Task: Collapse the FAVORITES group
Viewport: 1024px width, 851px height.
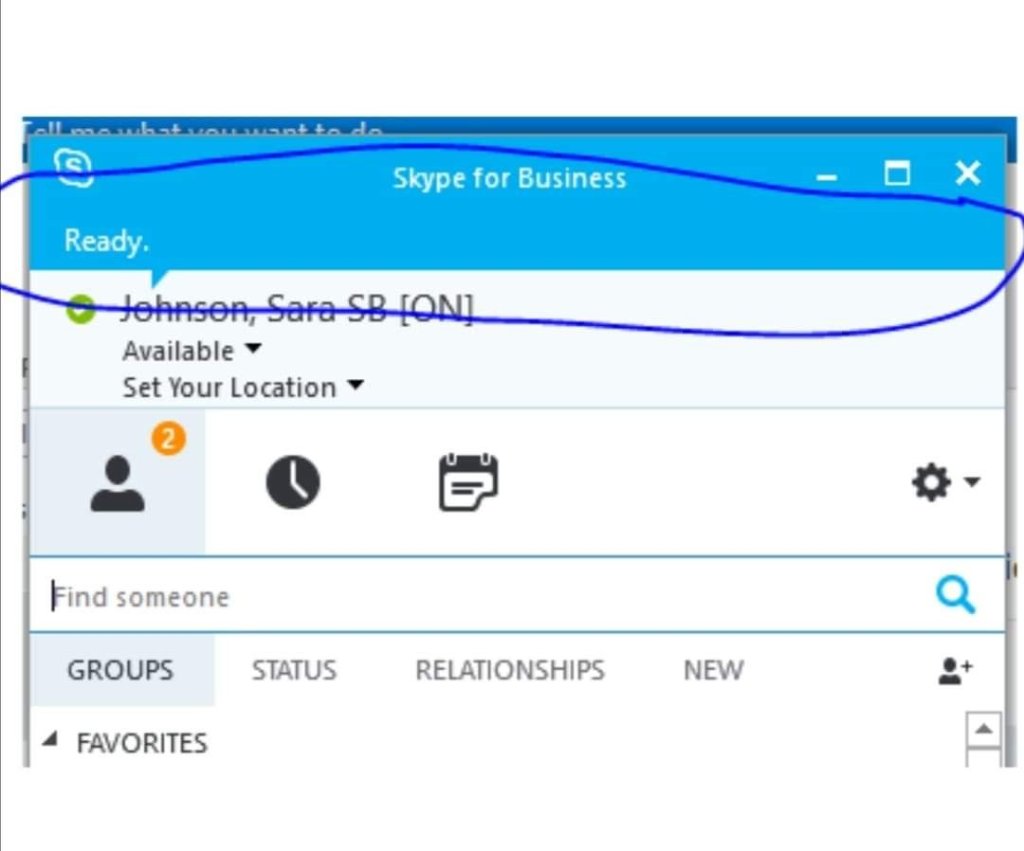Action: tap(48, 742)
